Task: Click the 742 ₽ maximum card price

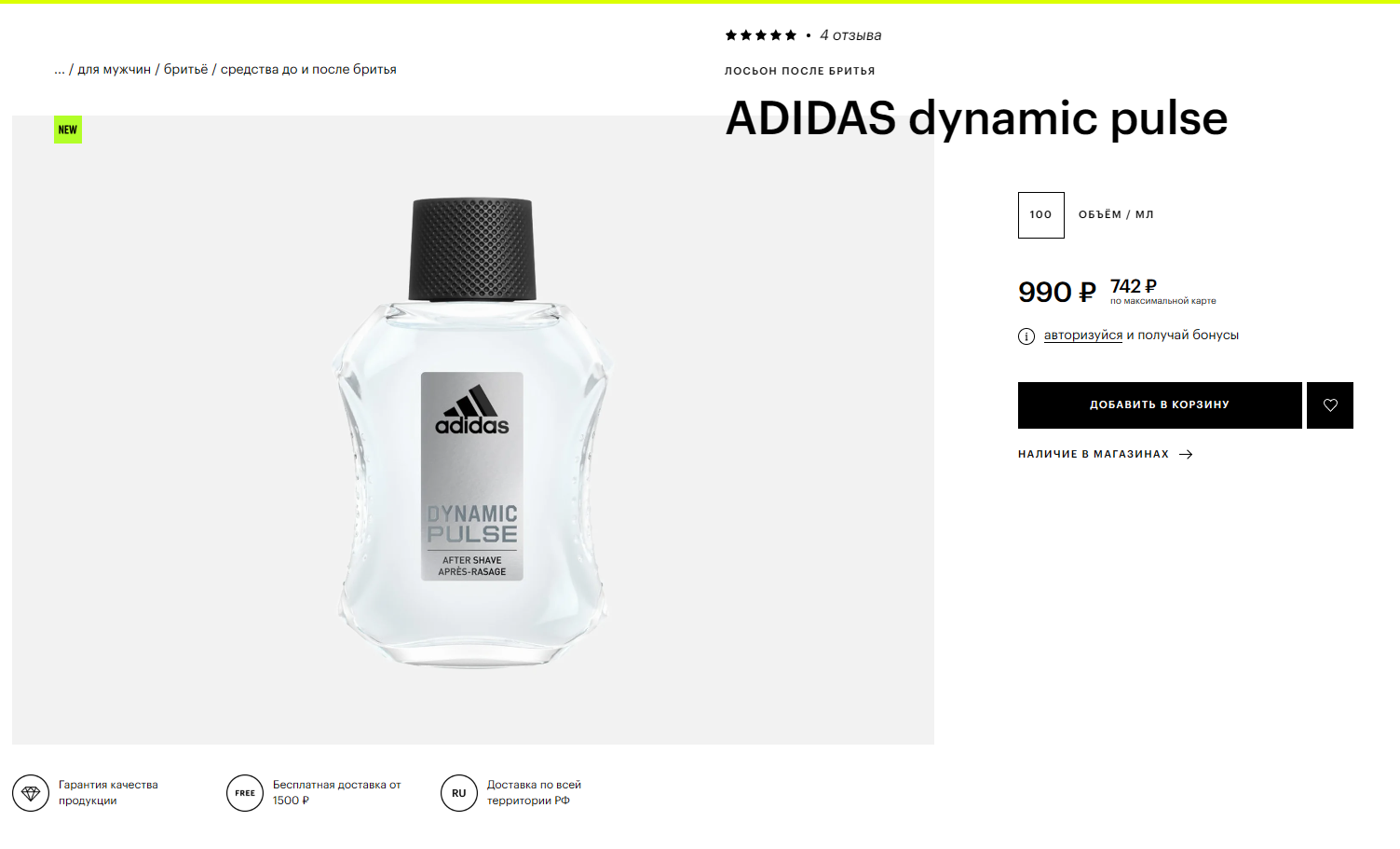Action: (x=1133, y=287)
